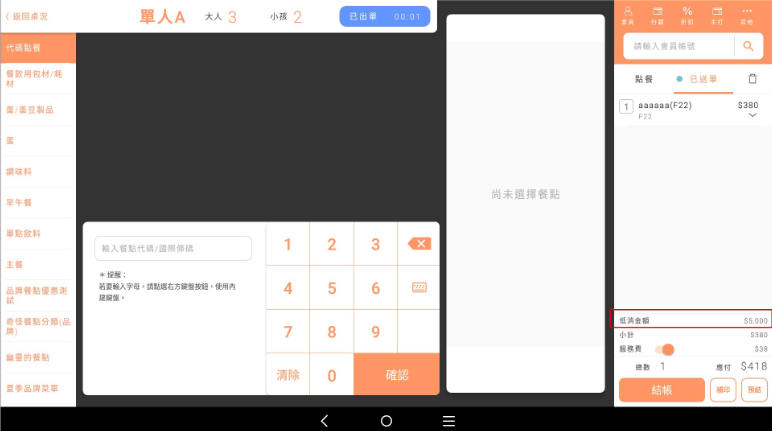
Task: Open the 其他 more options icon
Action: 746,14
